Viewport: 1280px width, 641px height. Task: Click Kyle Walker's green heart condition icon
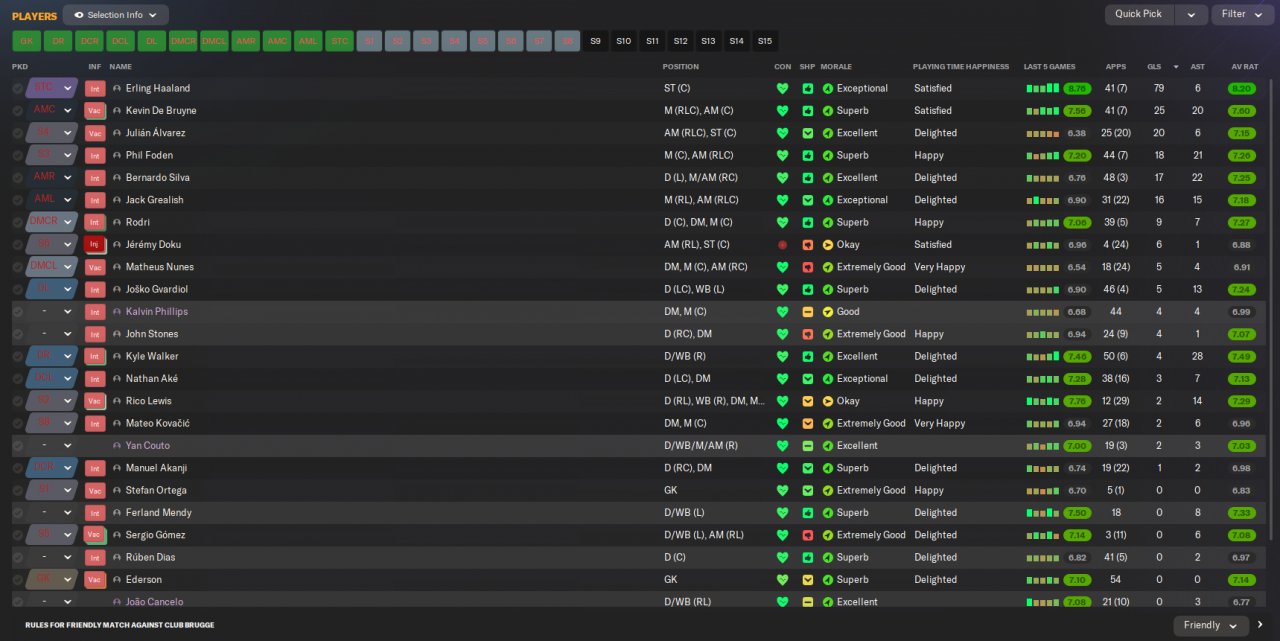(x=782, y=356)
